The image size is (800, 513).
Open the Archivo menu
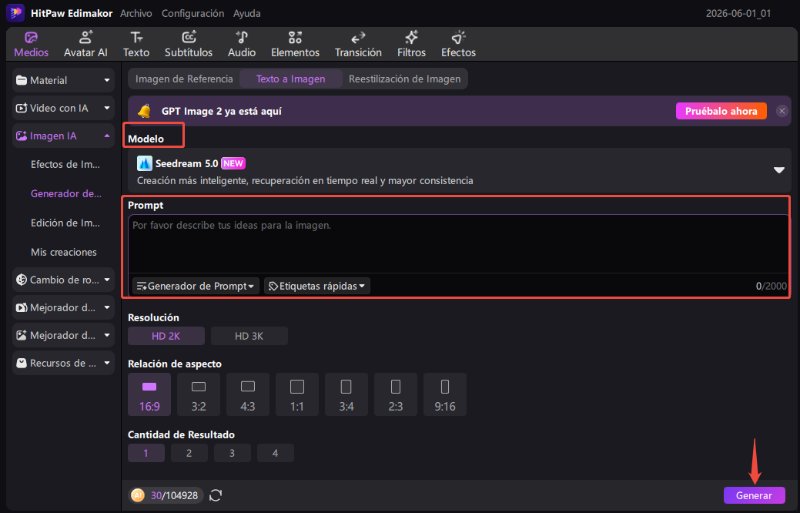[136, 13]
